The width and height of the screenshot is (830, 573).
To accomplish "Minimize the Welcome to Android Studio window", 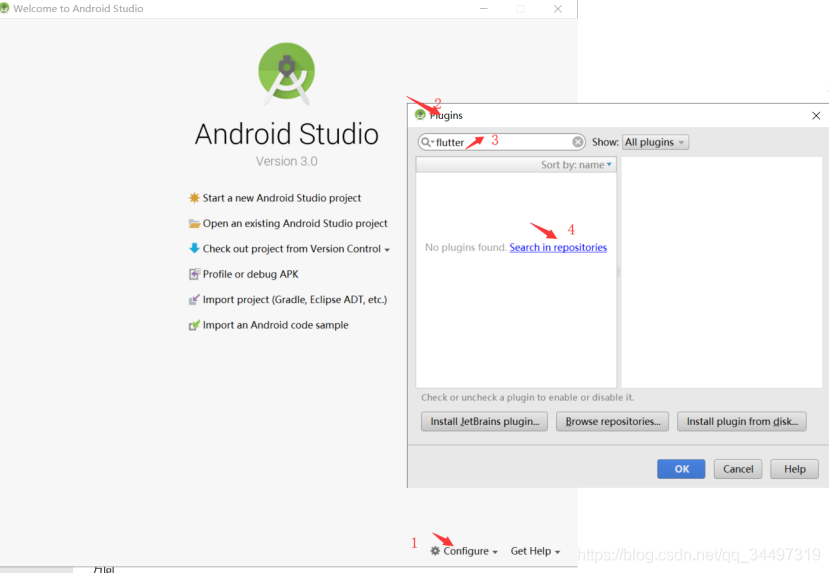I will pos(483,9).
